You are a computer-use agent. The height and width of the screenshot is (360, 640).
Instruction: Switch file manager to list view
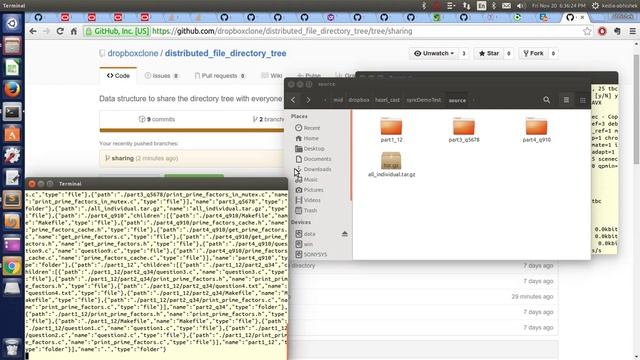[566, 100]
